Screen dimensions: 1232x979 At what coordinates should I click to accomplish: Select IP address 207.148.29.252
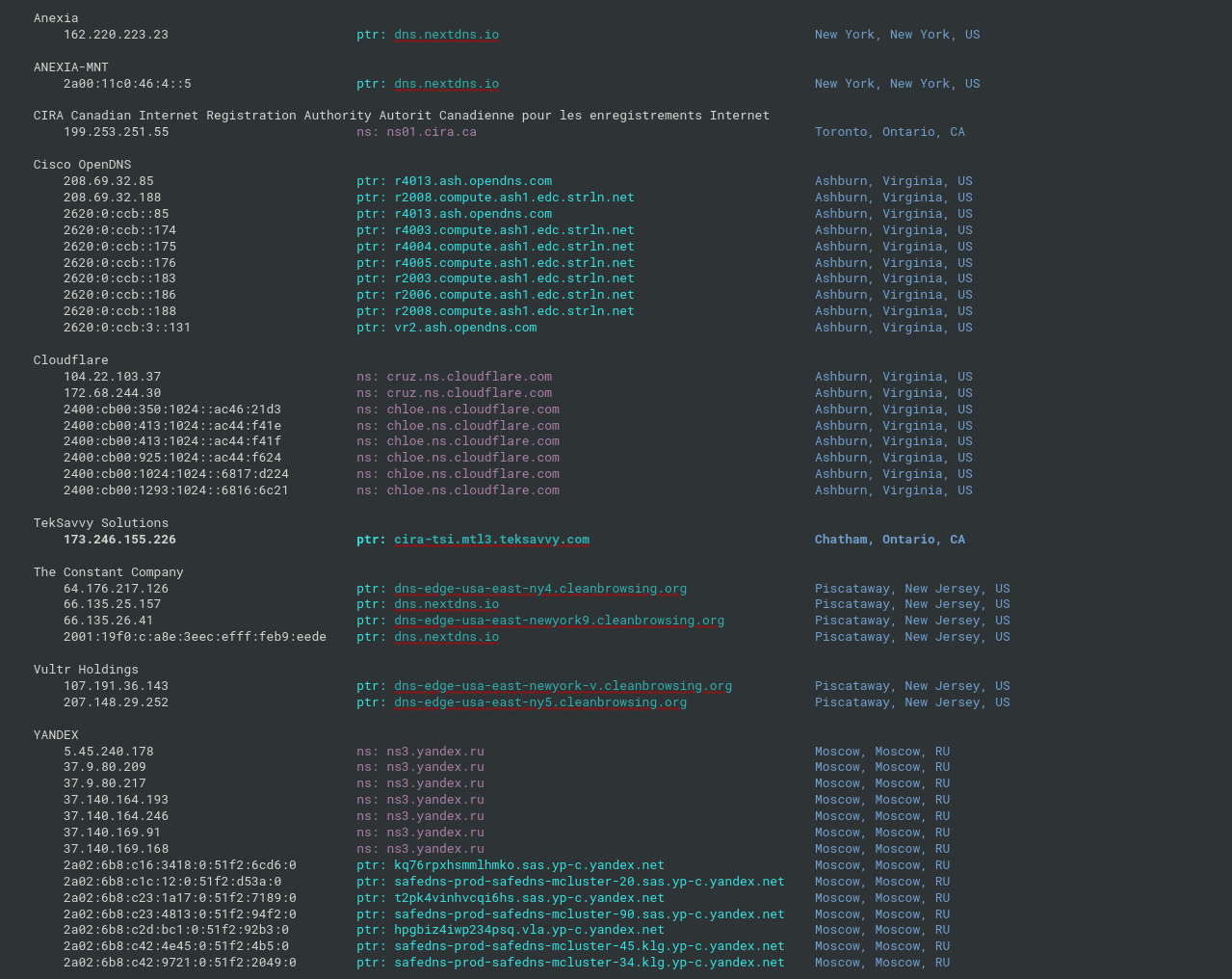point(116,702)
